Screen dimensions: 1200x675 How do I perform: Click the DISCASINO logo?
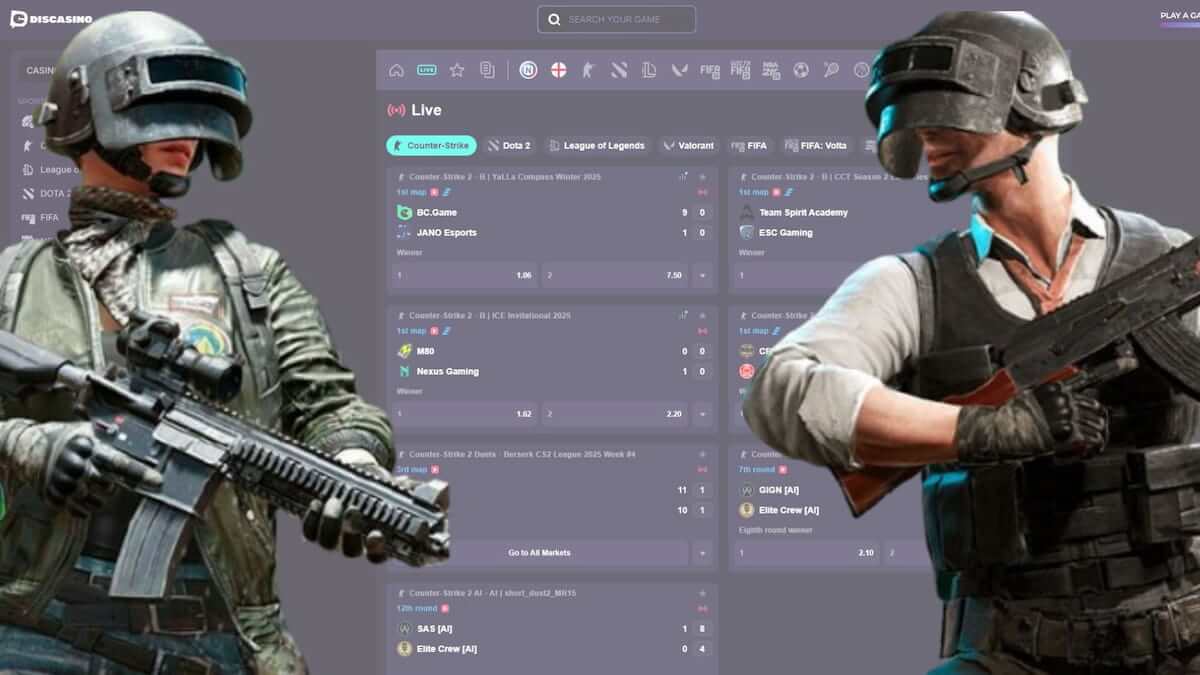51,19
